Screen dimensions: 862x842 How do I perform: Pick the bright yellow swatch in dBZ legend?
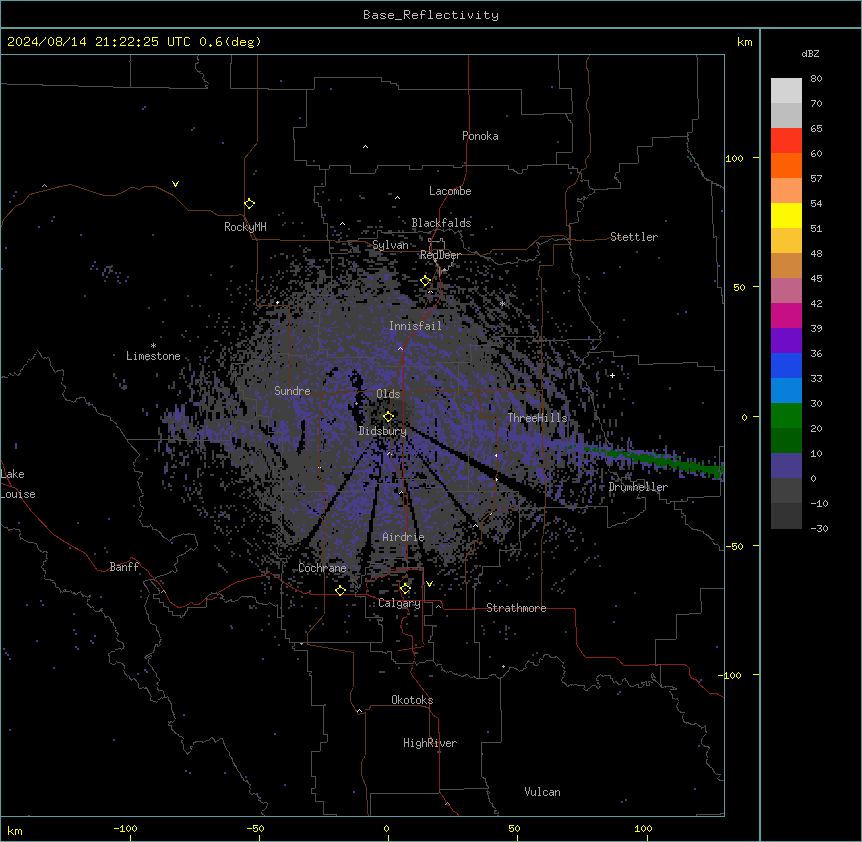[786, 215]
